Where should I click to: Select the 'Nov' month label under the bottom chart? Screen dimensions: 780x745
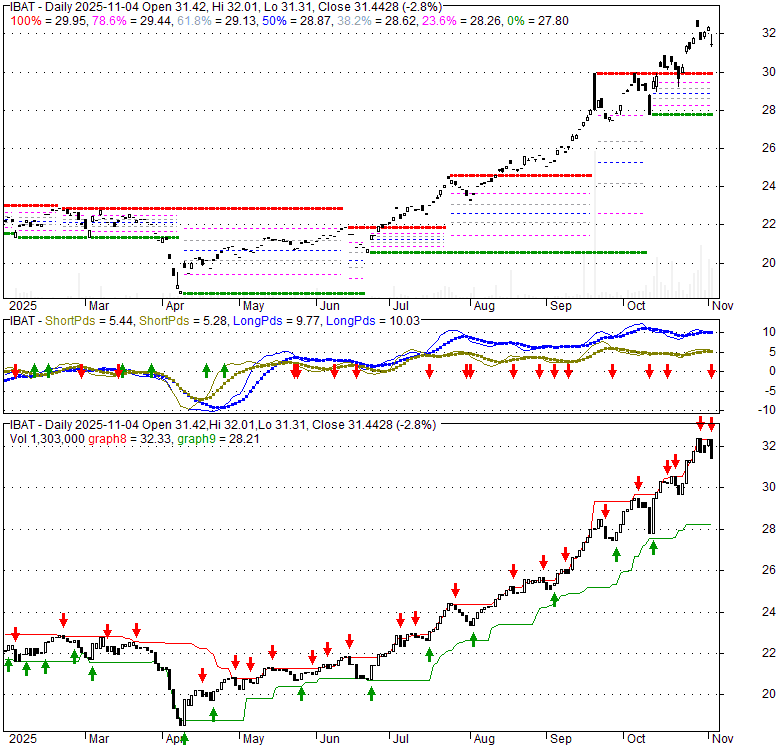tap(722, 739)
